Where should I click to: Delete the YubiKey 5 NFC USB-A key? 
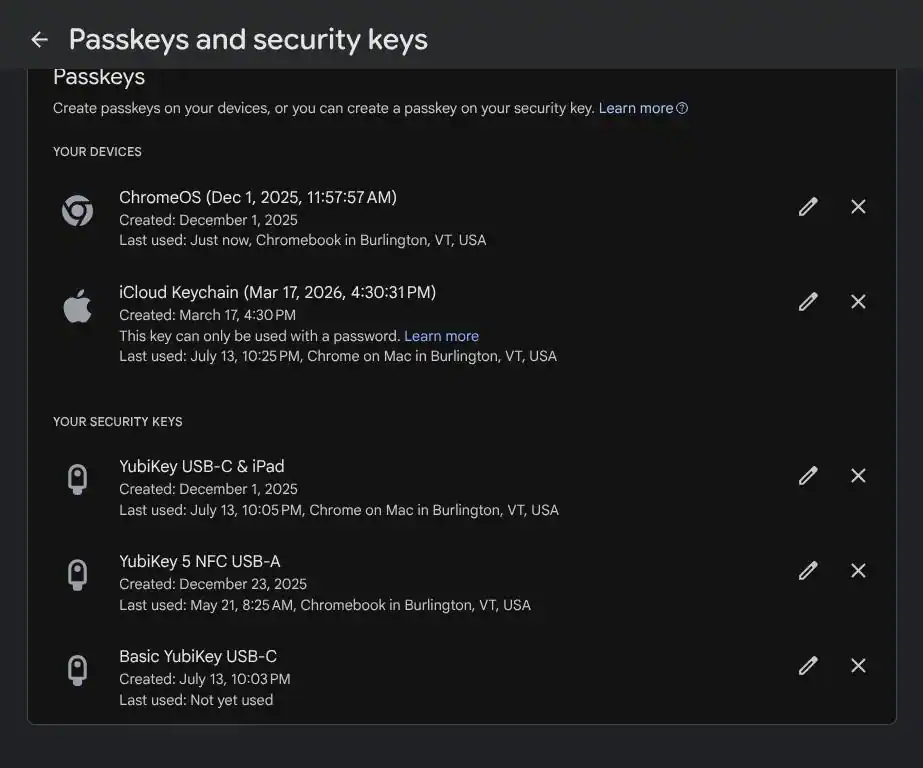pos(858,570)
